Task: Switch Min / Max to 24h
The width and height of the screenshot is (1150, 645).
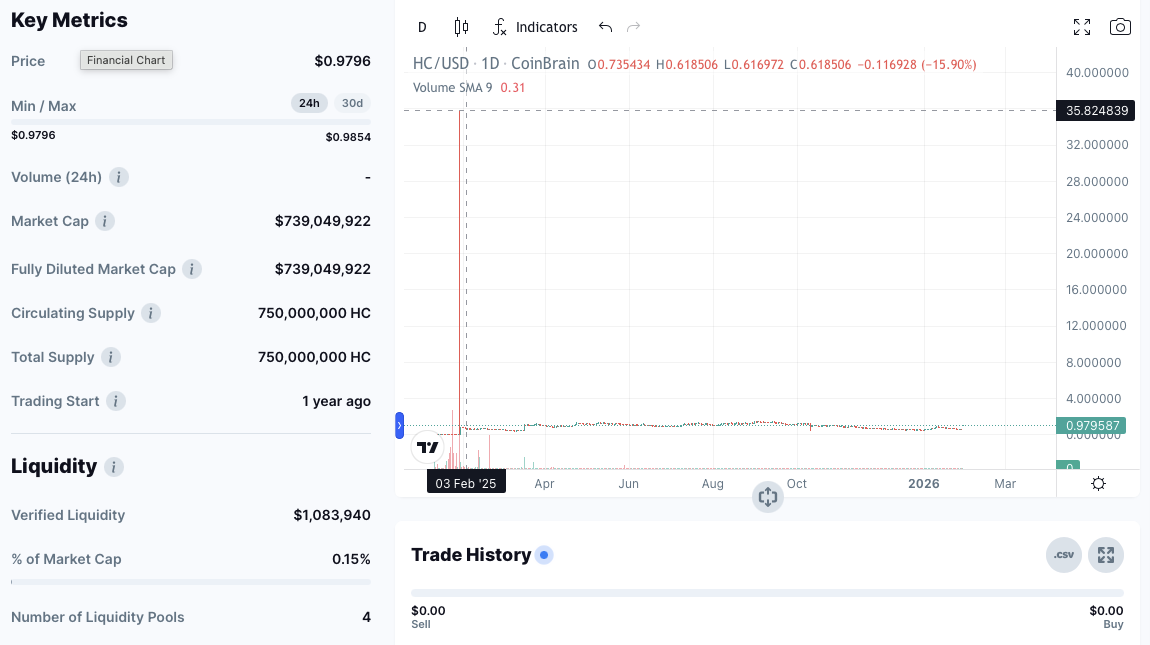Action: coord(309,103)
